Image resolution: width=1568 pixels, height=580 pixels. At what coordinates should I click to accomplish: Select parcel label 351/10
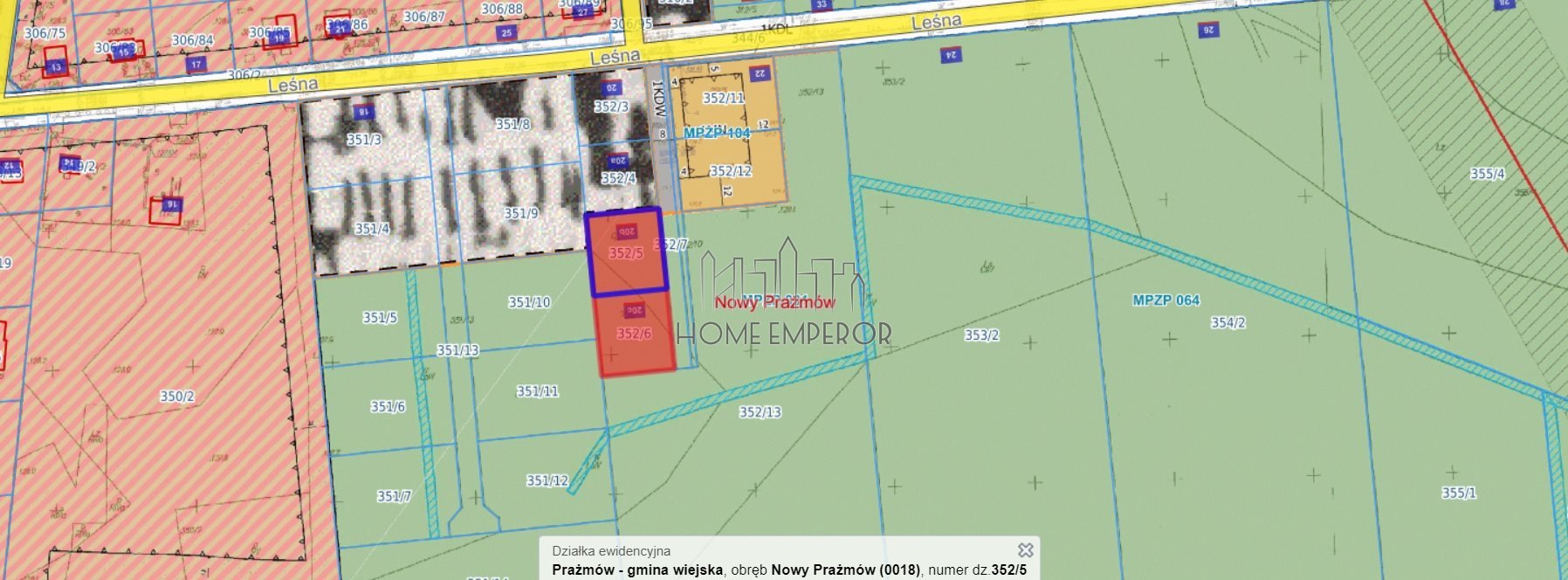click(529, 302)
